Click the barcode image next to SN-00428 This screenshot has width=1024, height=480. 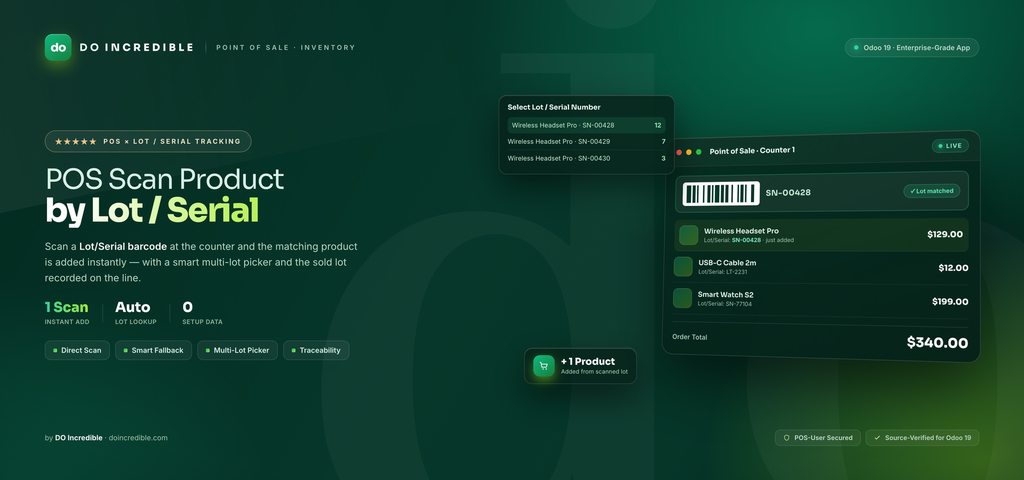pos(721,193)
